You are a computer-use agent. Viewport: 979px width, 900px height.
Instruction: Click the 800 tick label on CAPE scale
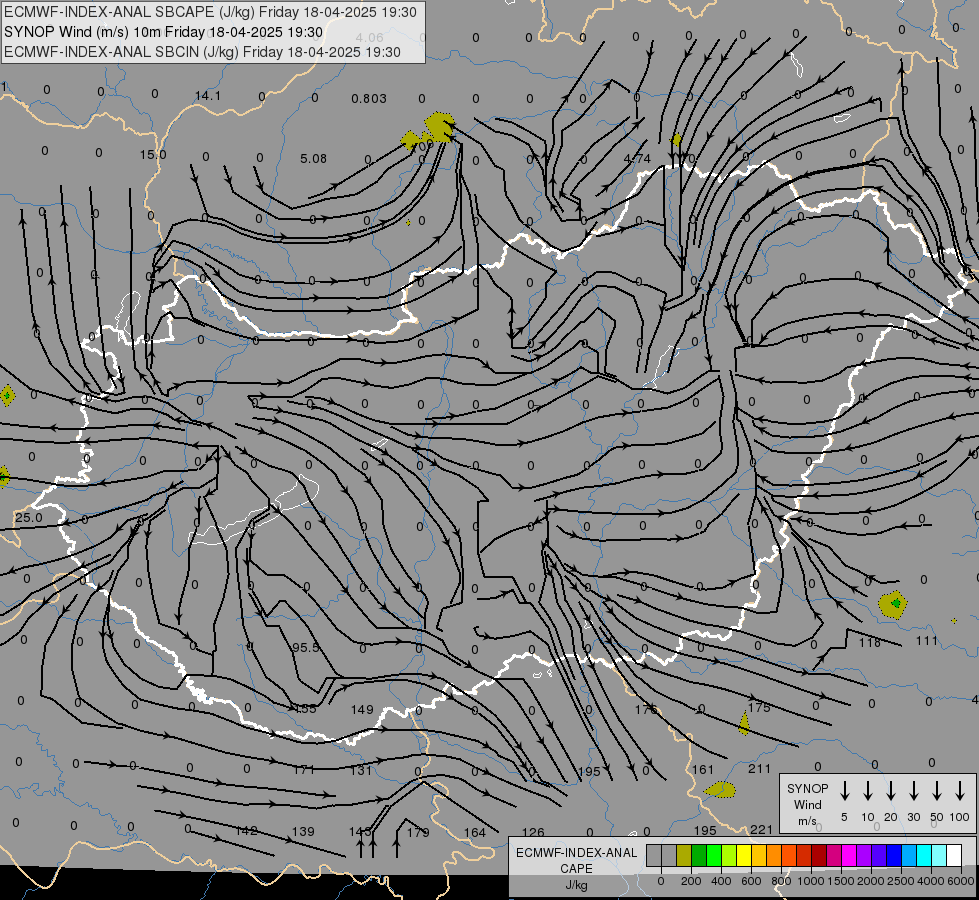(x=781, y=881)
